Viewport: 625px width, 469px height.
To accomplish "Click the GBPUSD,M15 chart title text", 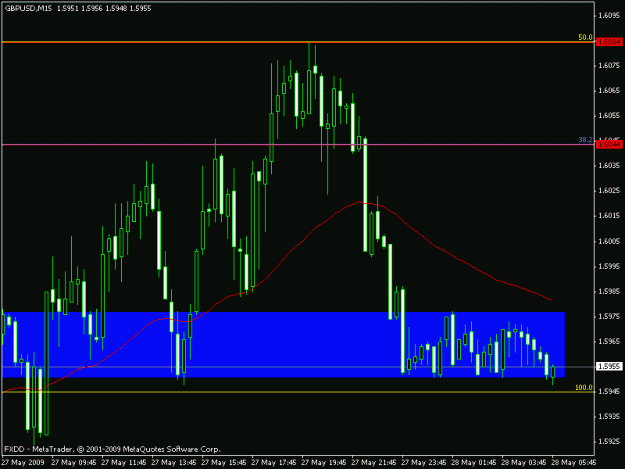I will click(x=28, y=8).
